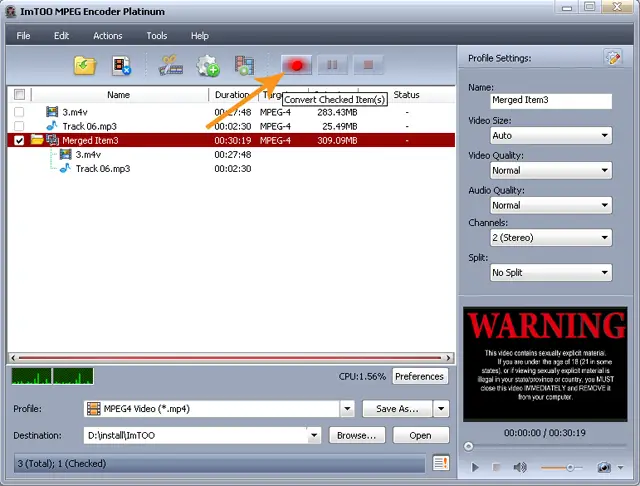The width and height of the screenshot is (640, 486).
Task: Sort by the Duration column header
Action: (x=233, y=95)
